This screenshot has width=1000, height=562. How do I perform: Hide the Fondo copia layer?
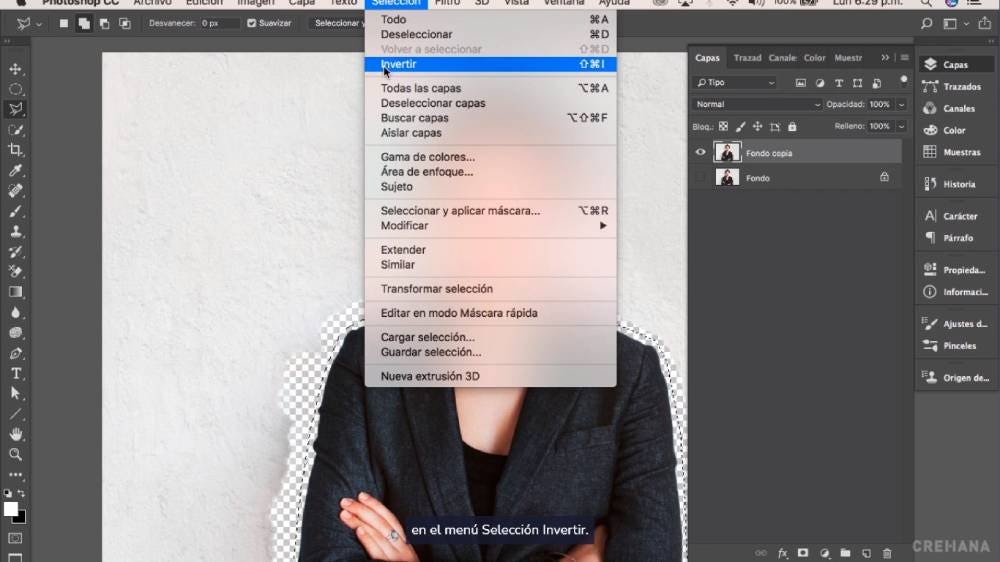(x=700, y=153)
